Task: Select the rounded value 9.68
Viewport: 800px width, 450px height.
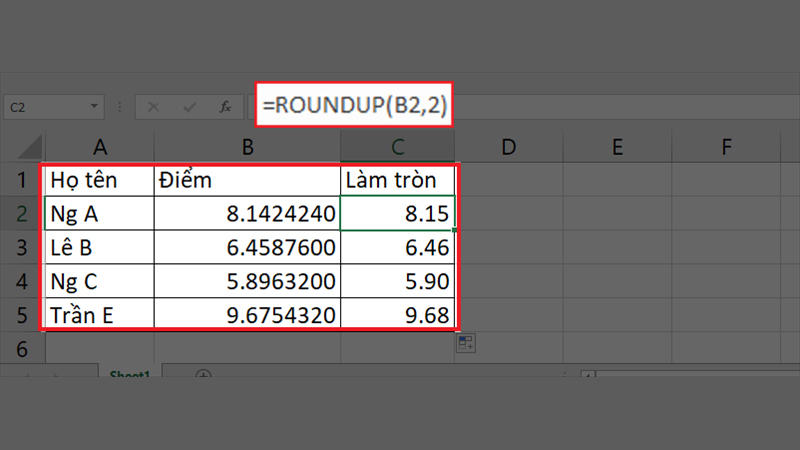Action: tap(397, 315)
